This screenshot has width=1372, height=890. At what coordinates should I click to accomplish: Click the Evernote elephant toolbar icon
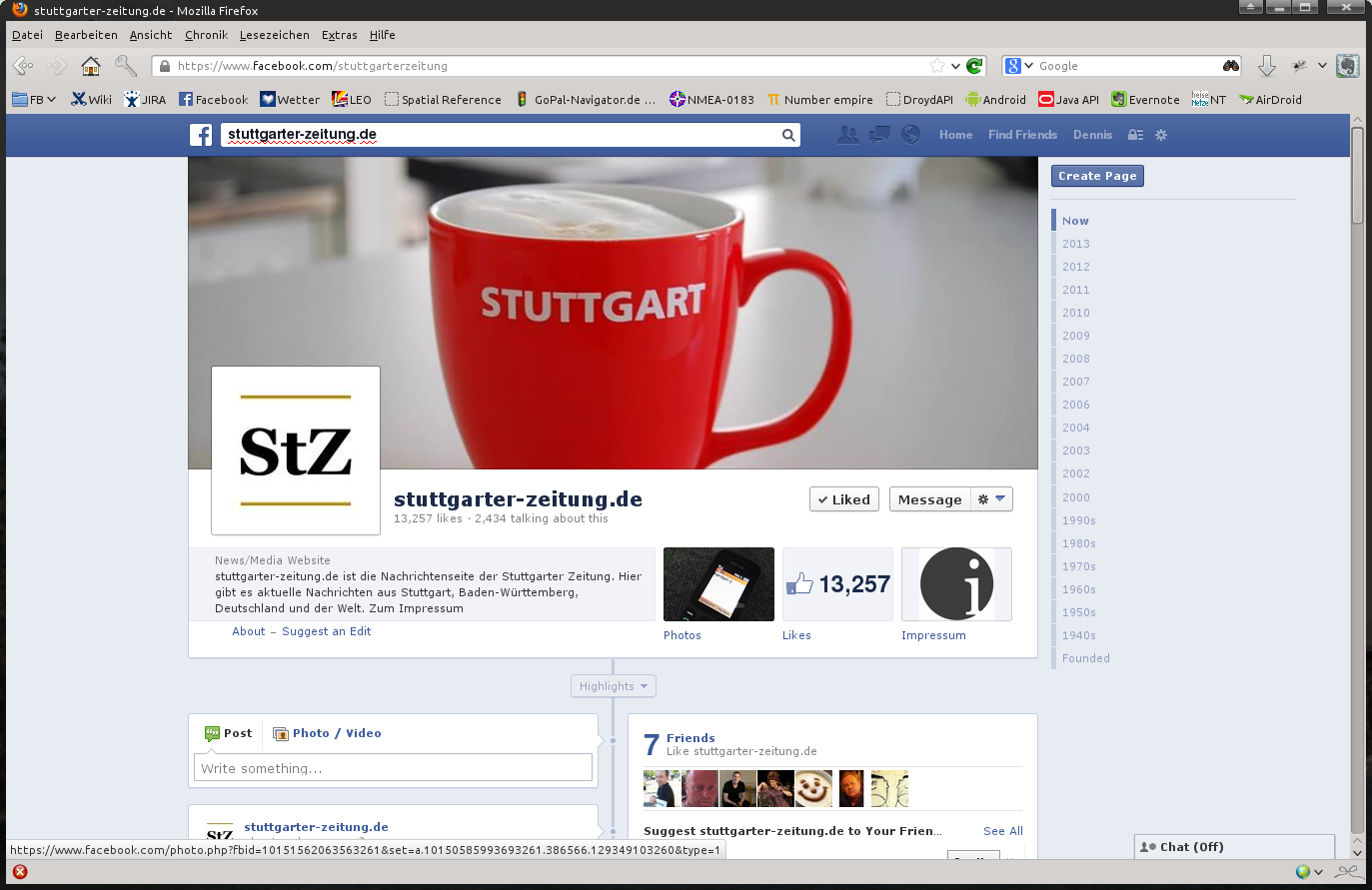tap(1348, 66)
